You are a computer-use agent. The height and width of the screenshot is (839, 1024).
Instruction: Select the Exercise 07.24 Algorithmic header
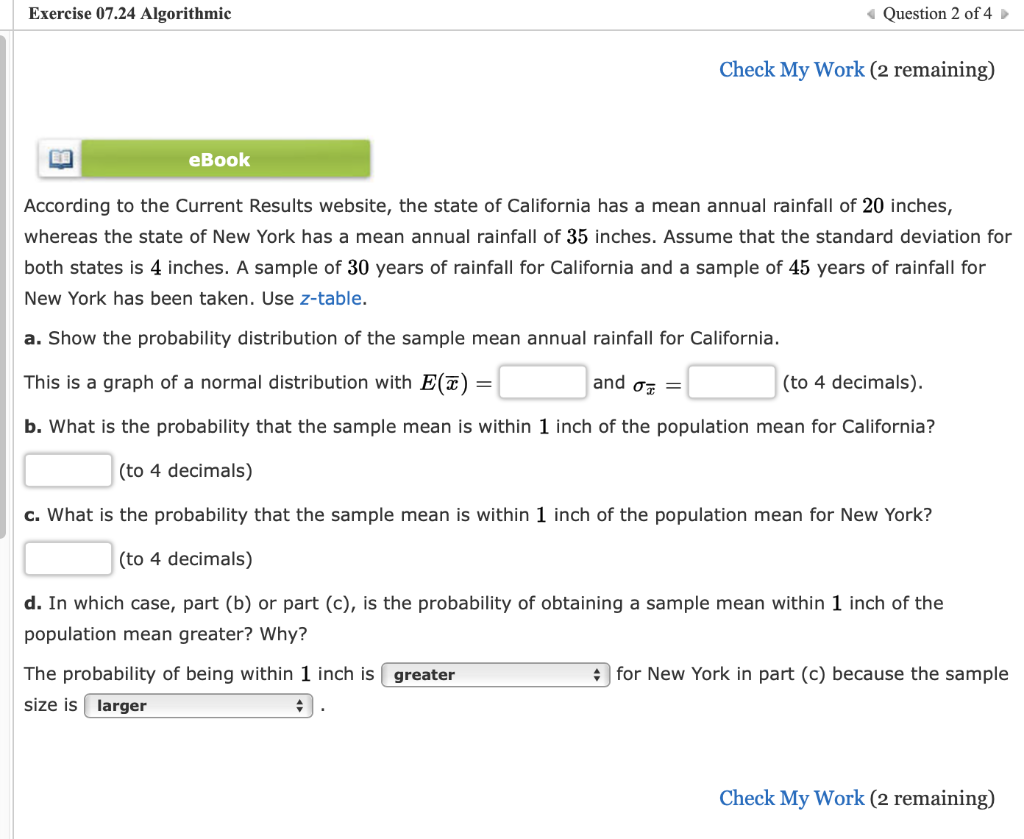tap(128, 13)
